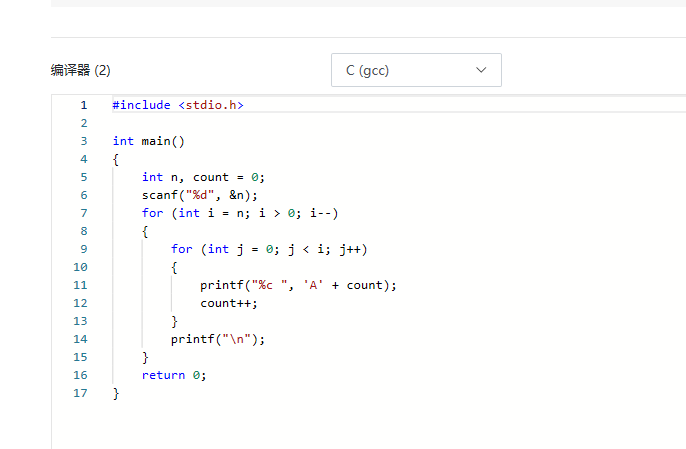Place cursor in #include <stdio.h> line

[x=178, y=105]
